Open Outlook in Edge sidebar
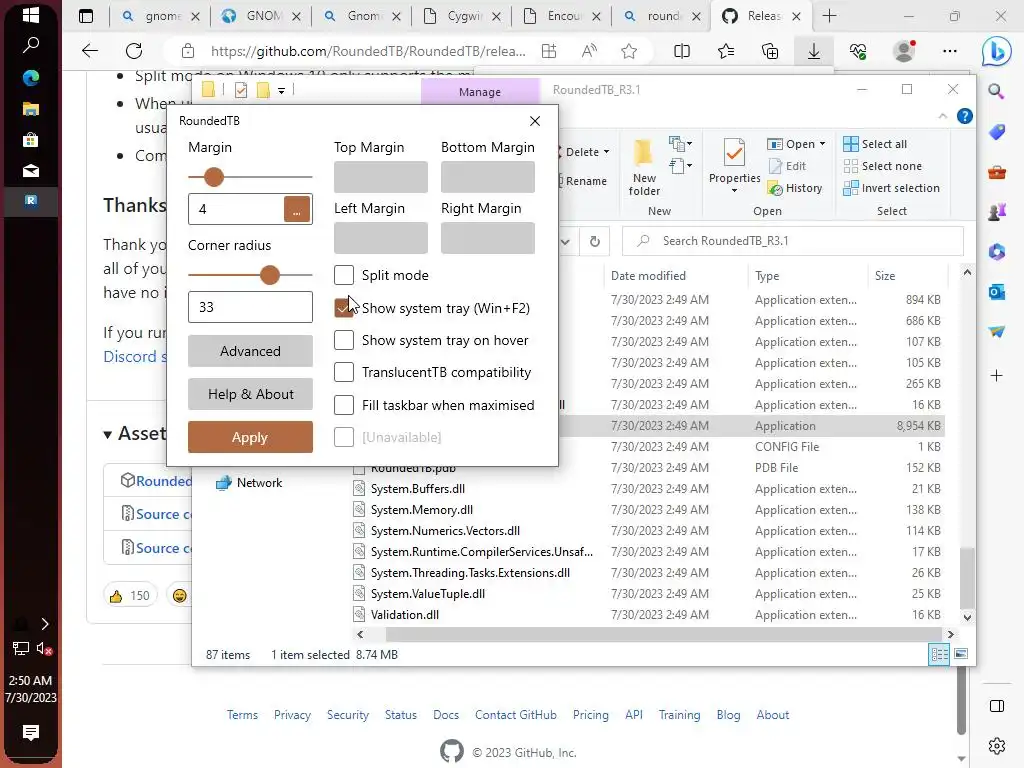This screenshot has width=1024, height=768. pos(997,292)
